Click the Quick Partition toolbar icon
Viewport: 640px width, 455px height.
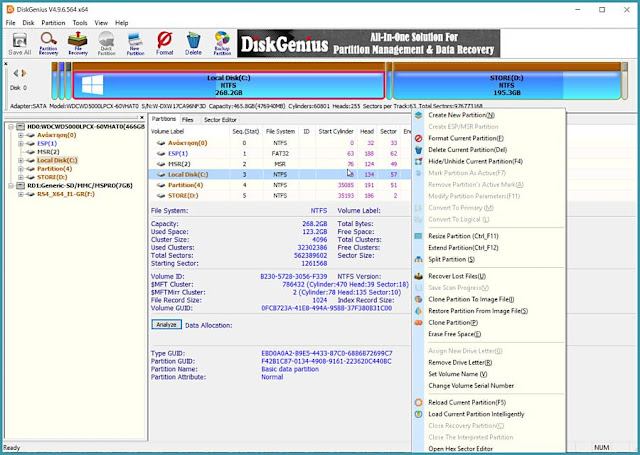[x=106, y=43]
